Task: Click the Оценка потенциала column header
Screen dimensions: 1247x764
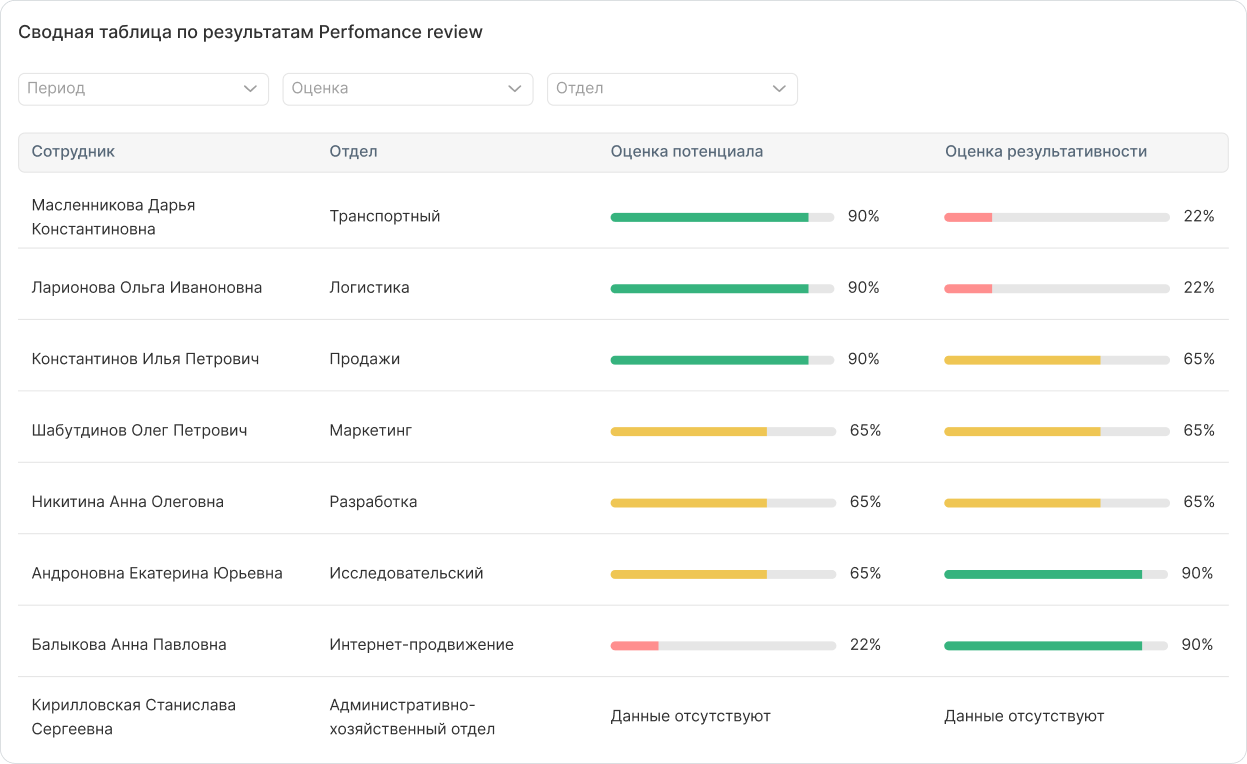Action: (687, 152)
